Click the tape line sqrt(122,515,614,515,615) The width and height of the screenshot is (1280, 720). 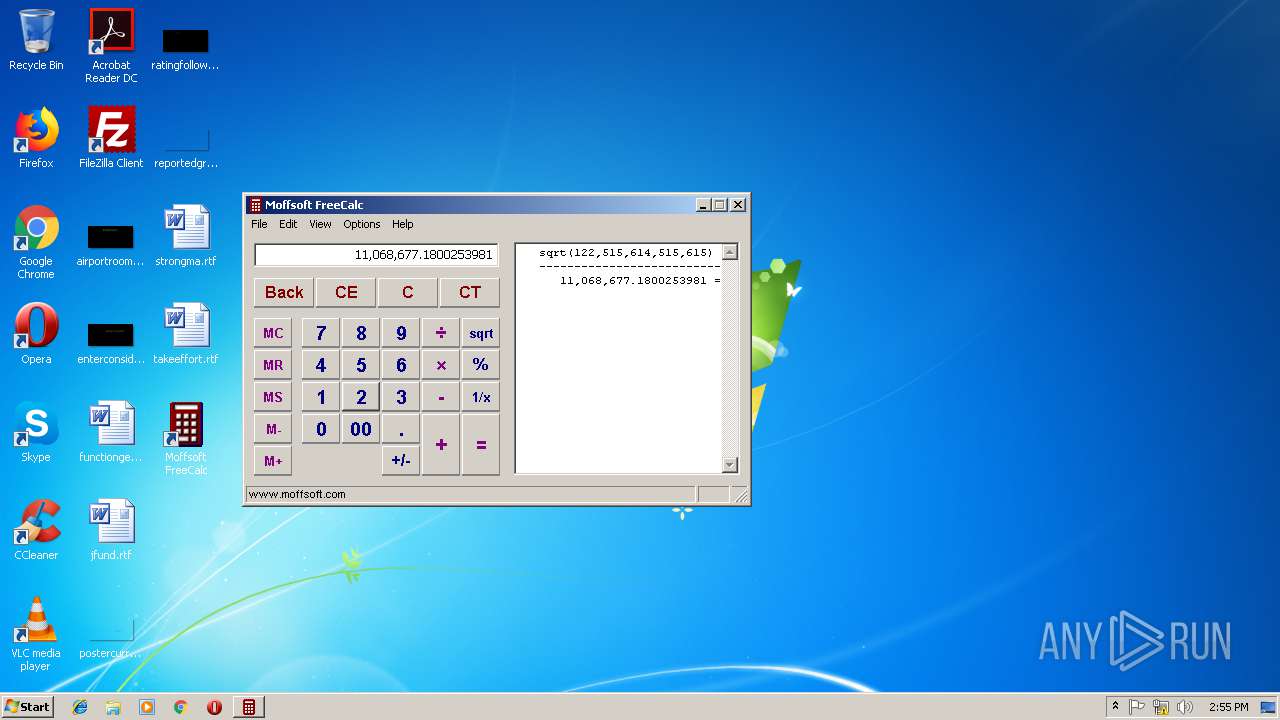pyautogui.click(x=626, y=253)
